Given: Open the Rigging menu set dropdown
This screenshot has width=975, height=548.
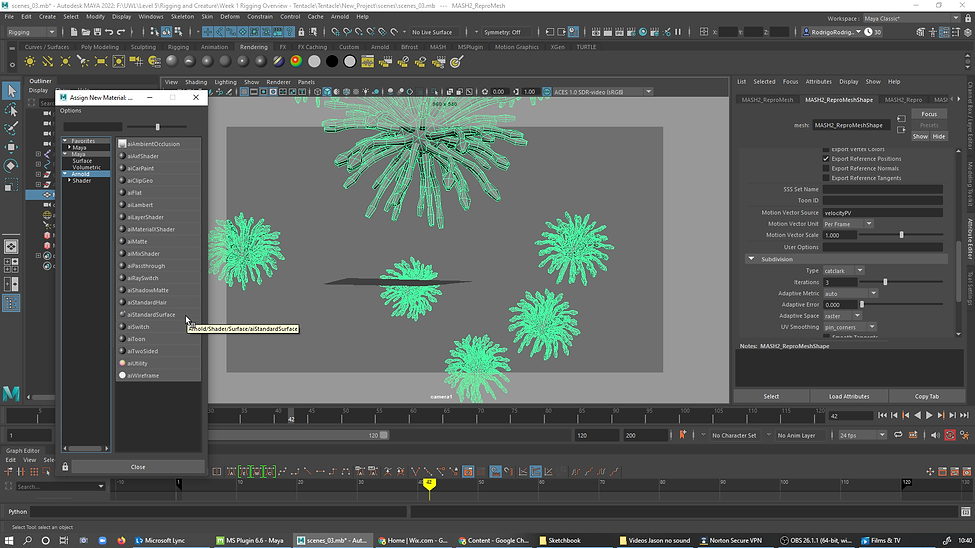Looking at the screenshot, I should (30, 32).
